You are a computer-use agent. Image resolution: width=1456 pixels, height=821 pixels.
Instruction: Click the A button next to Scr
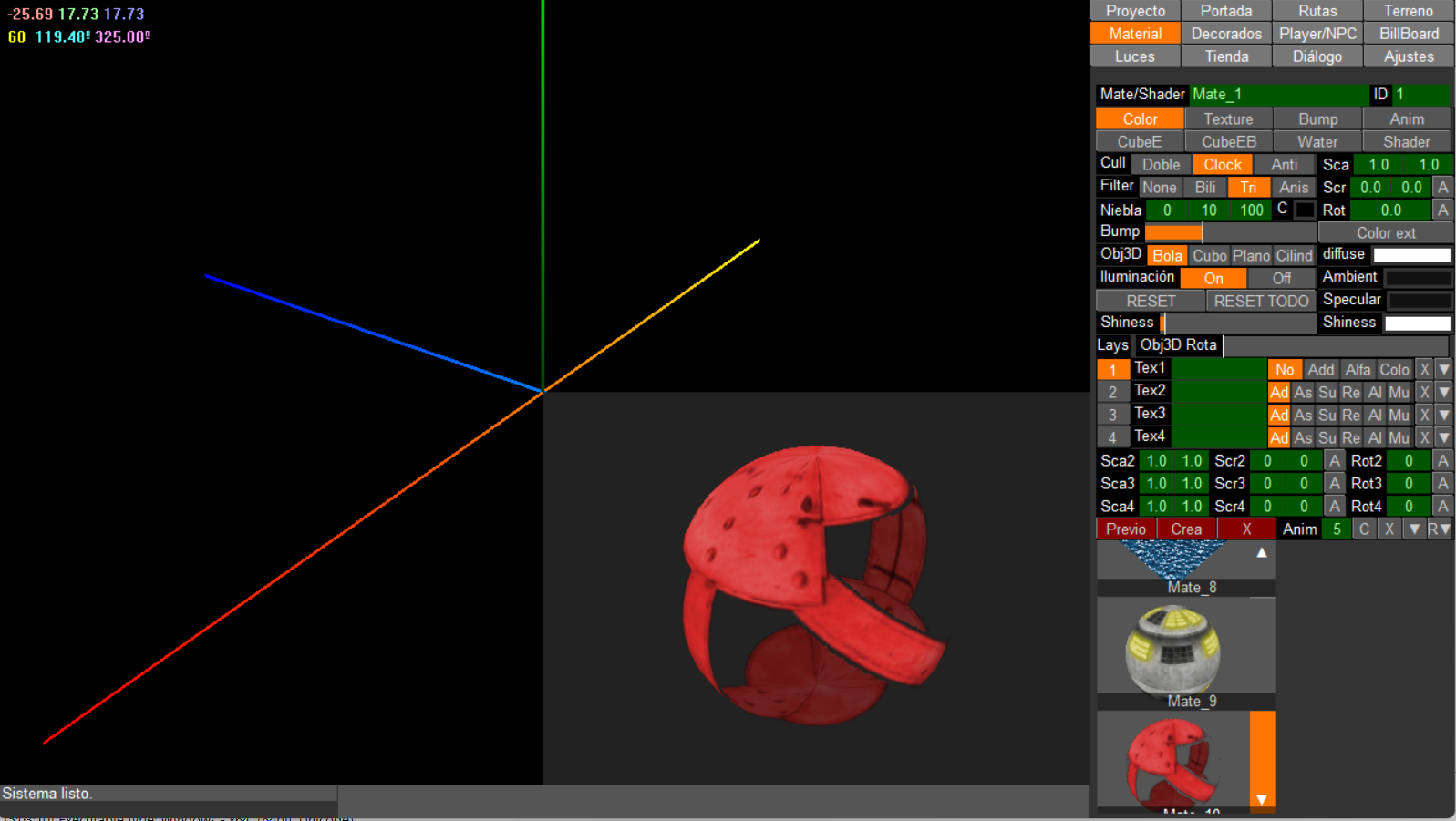[x=1442, y=187]
